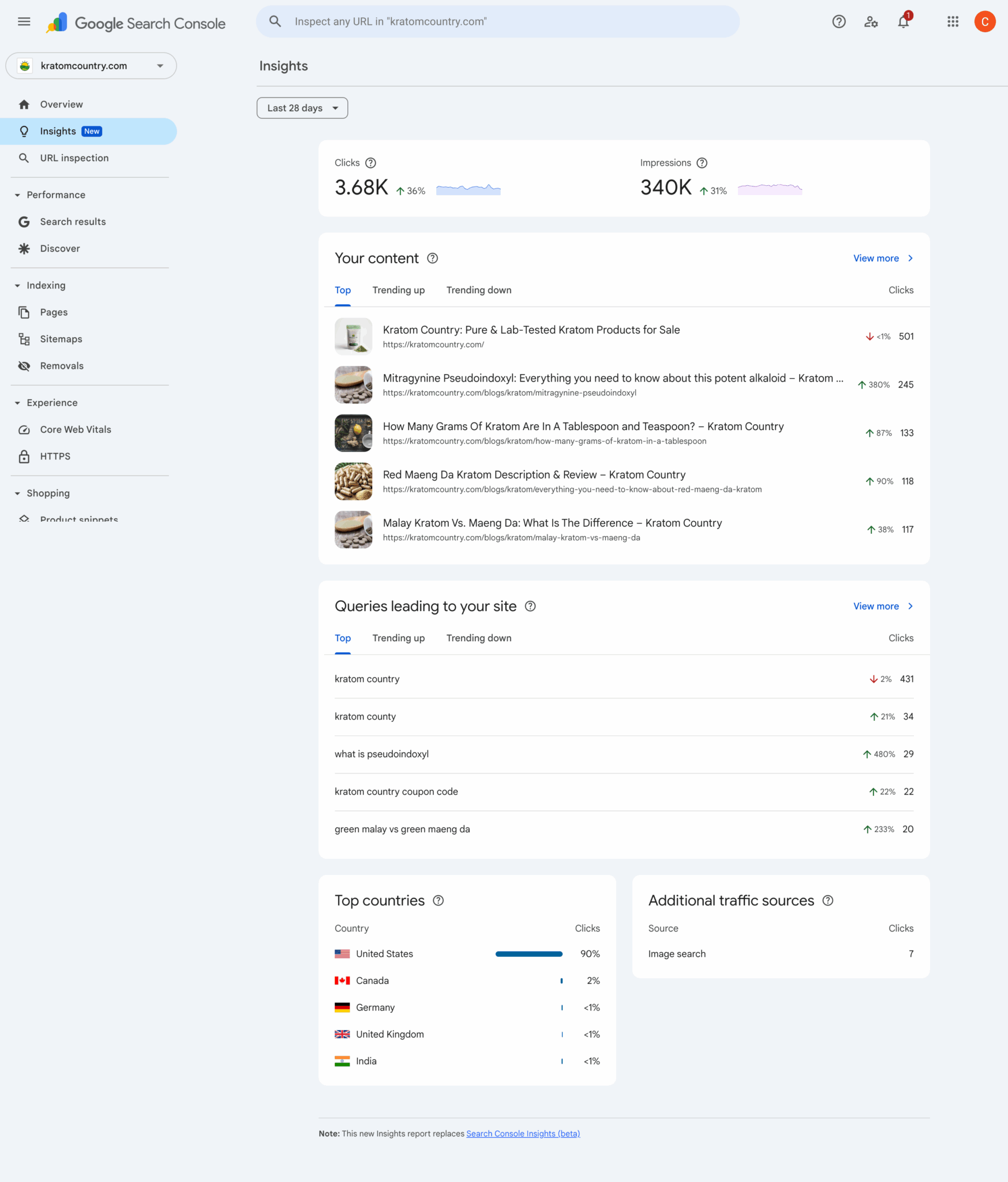The image size is (1008, 1182).
Task: Click View more in Your content
Action: pyautogui.click(x=883, y=258)
